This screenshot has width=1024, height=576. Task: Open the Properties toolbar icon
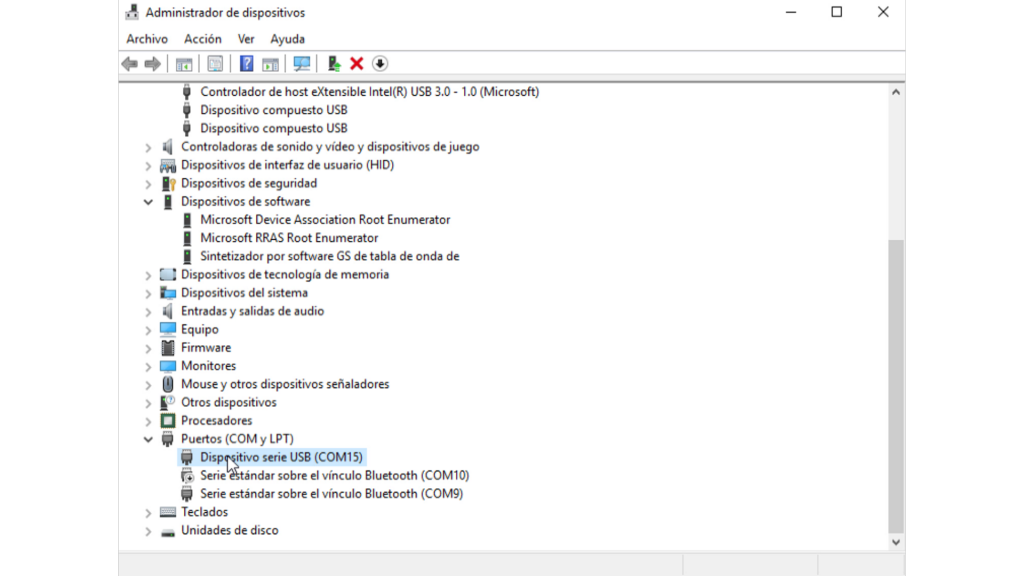pyautogui.click(x=215, y=64)
